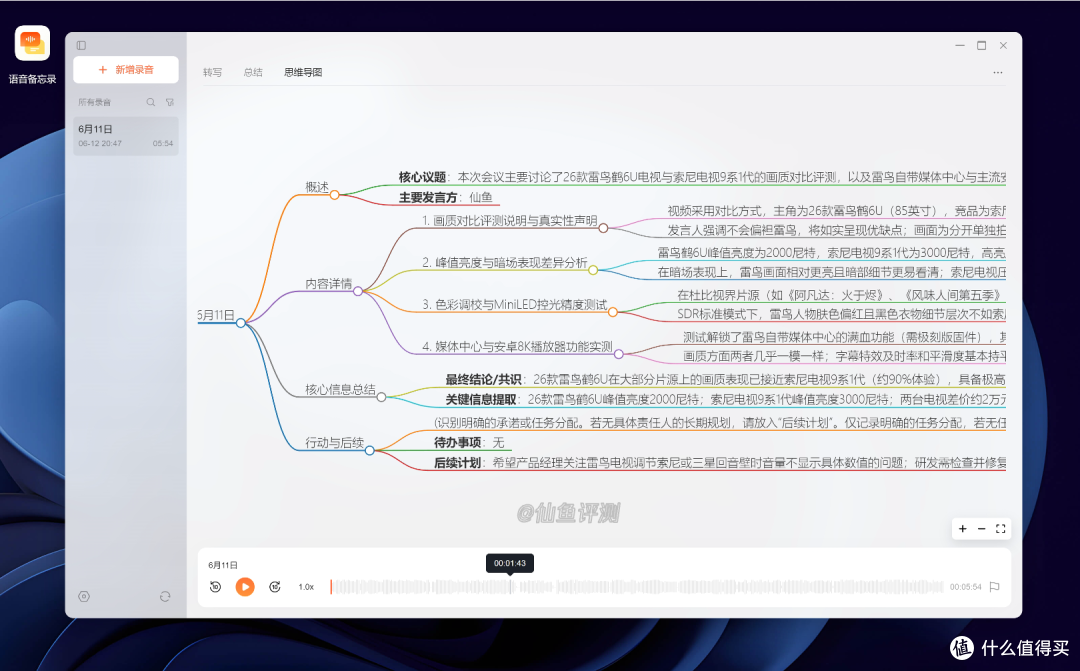
Task: Click the 待办事项：无 node
Action: 469,442
